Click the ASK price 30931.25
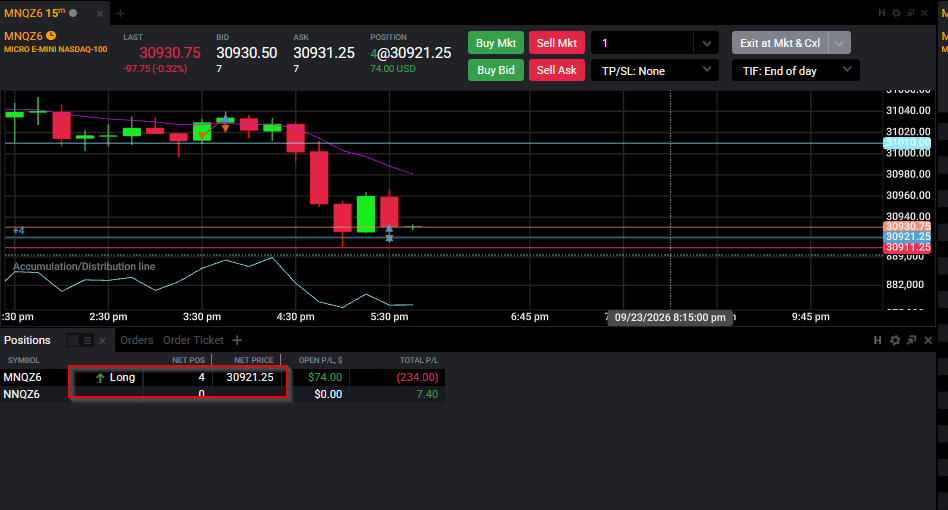Image resolution: width=948 pixels, height=510 pixels. coord(324,53)
